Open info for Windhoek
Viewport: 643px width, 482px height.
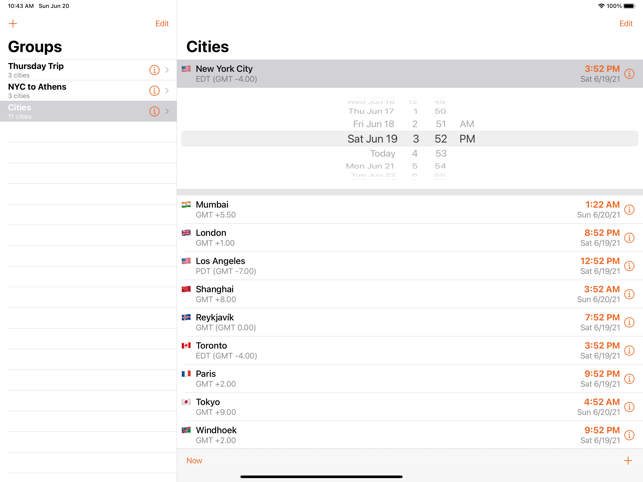click(x=629, y=435)
